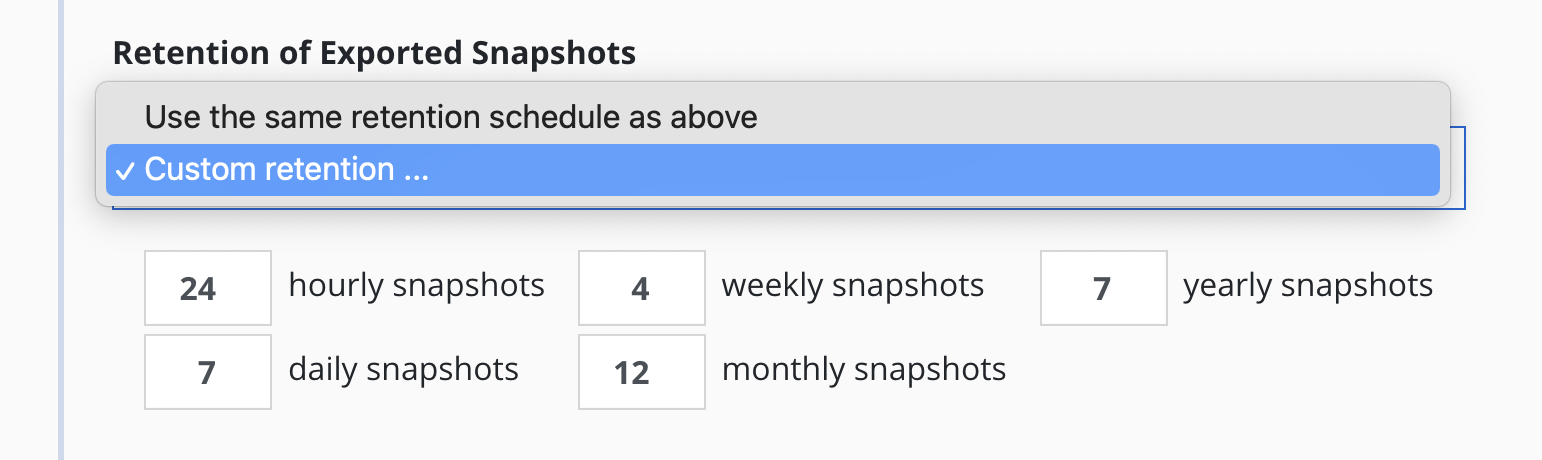The image size is (1542, 460).
Task: Click the "weekly snapshots" label
Action: tap(852, 286)
